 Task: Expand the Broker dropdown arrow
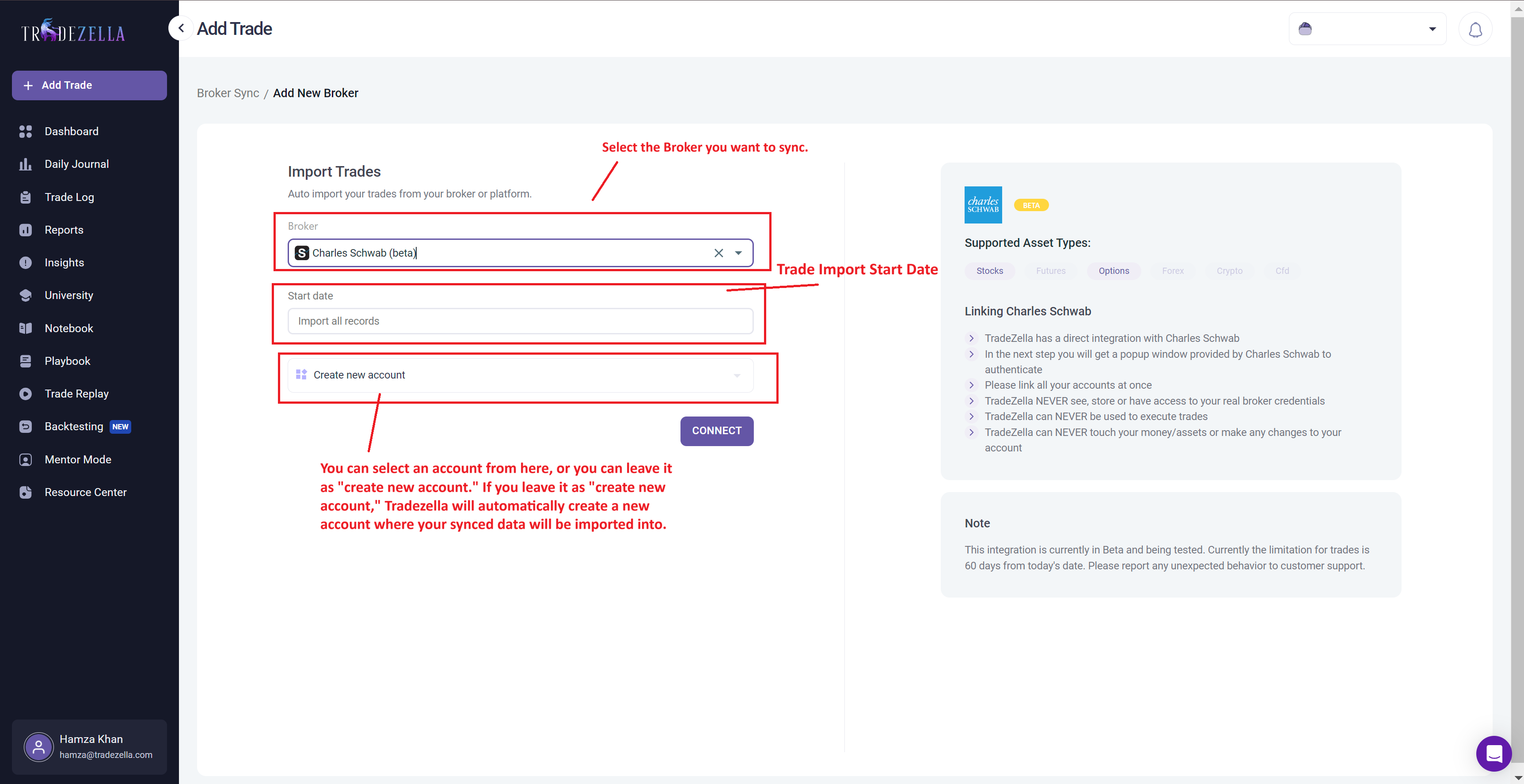coord(738,253)
